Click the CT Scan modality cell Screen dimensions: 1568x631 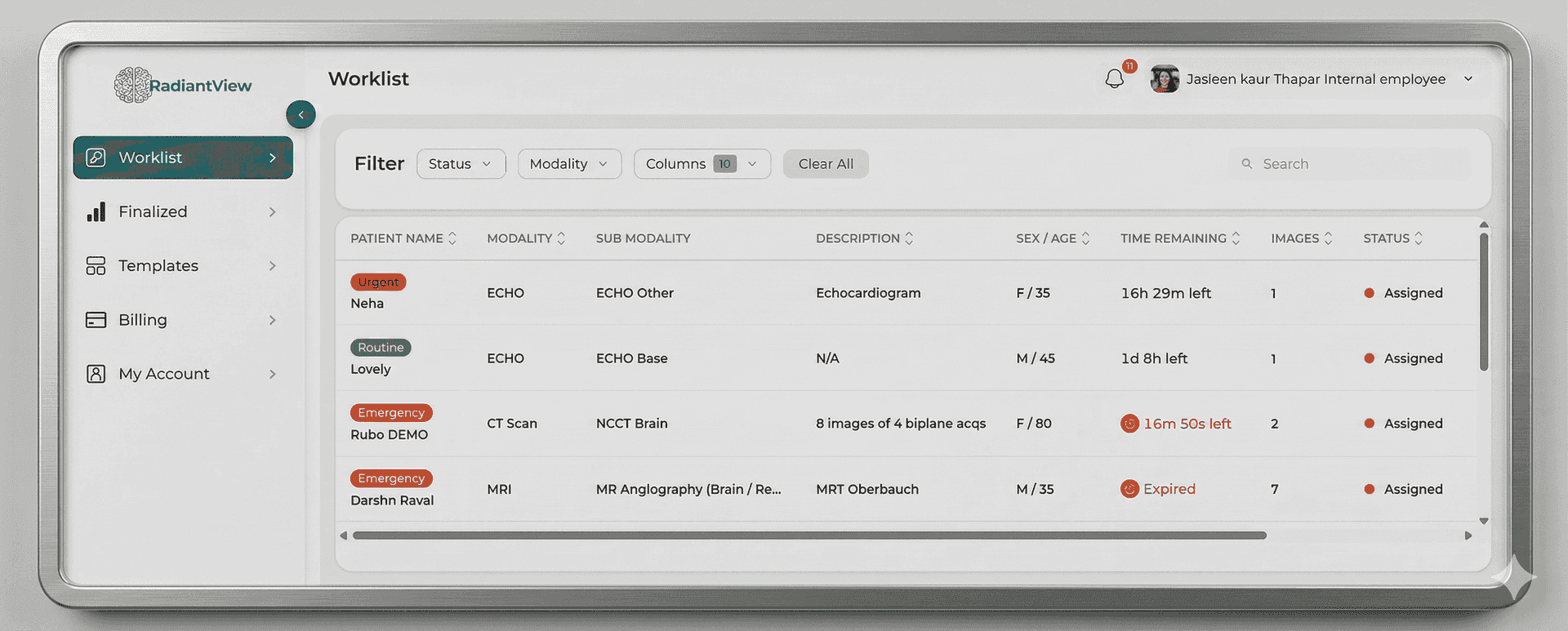click(512, 424)
